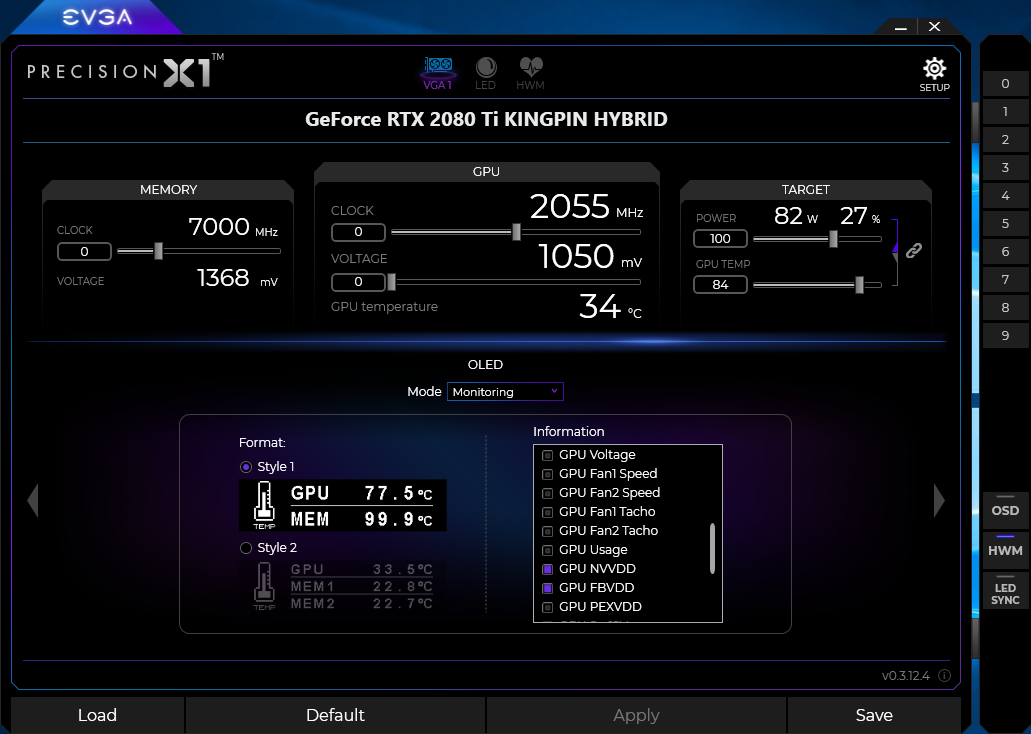
Task: Adjust the GPU voltage slider handle
Action: coord(392,282)
